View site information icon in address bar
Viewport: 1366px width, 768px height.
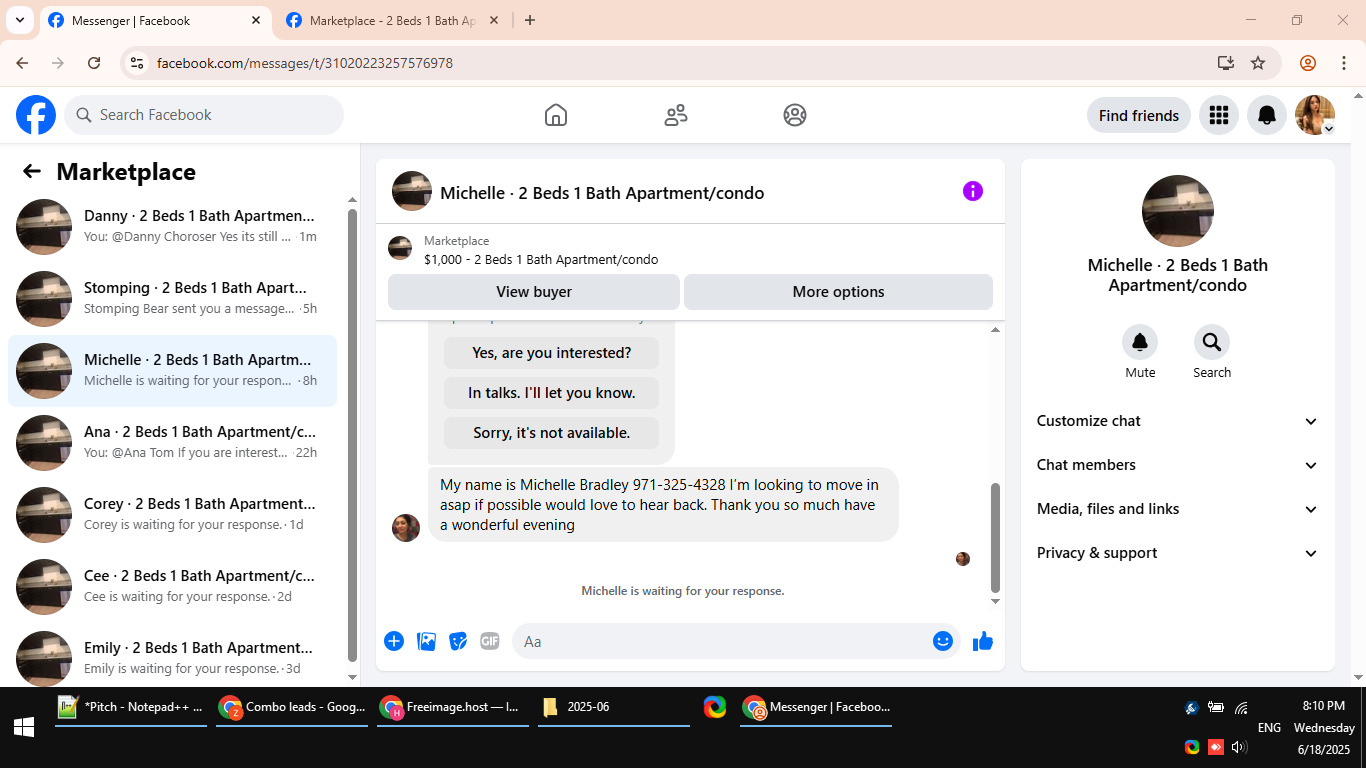138,63
